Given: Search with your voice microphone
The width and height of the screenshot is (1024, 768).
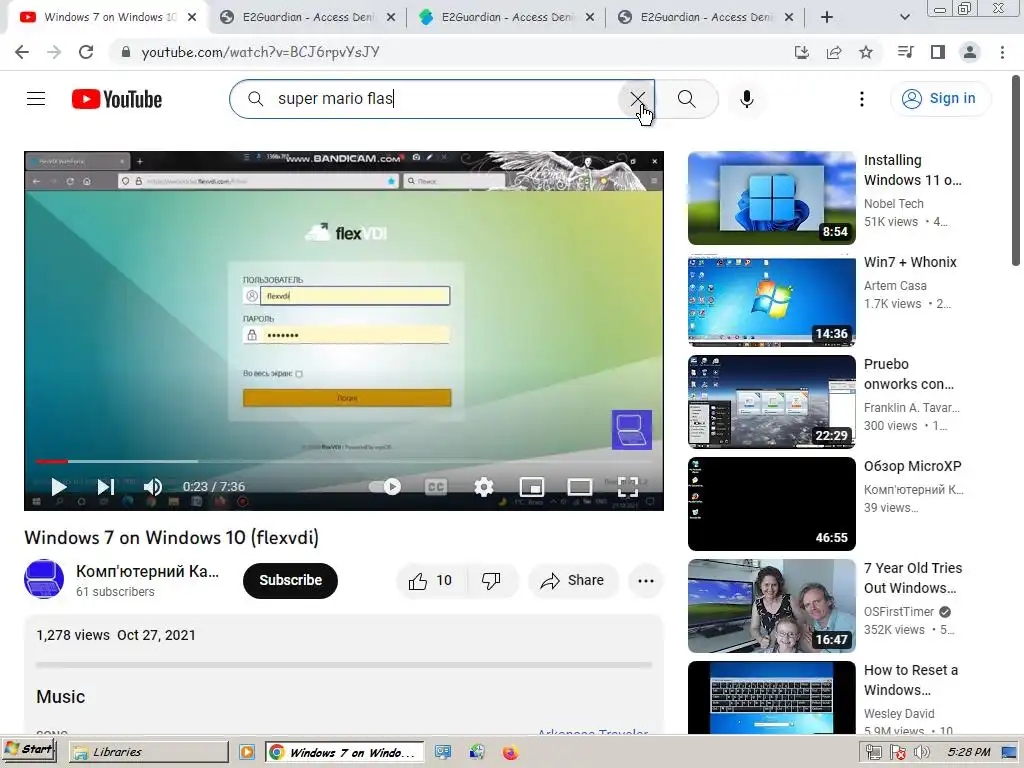Looking at the screenshot, I should (x=747, y=99).
